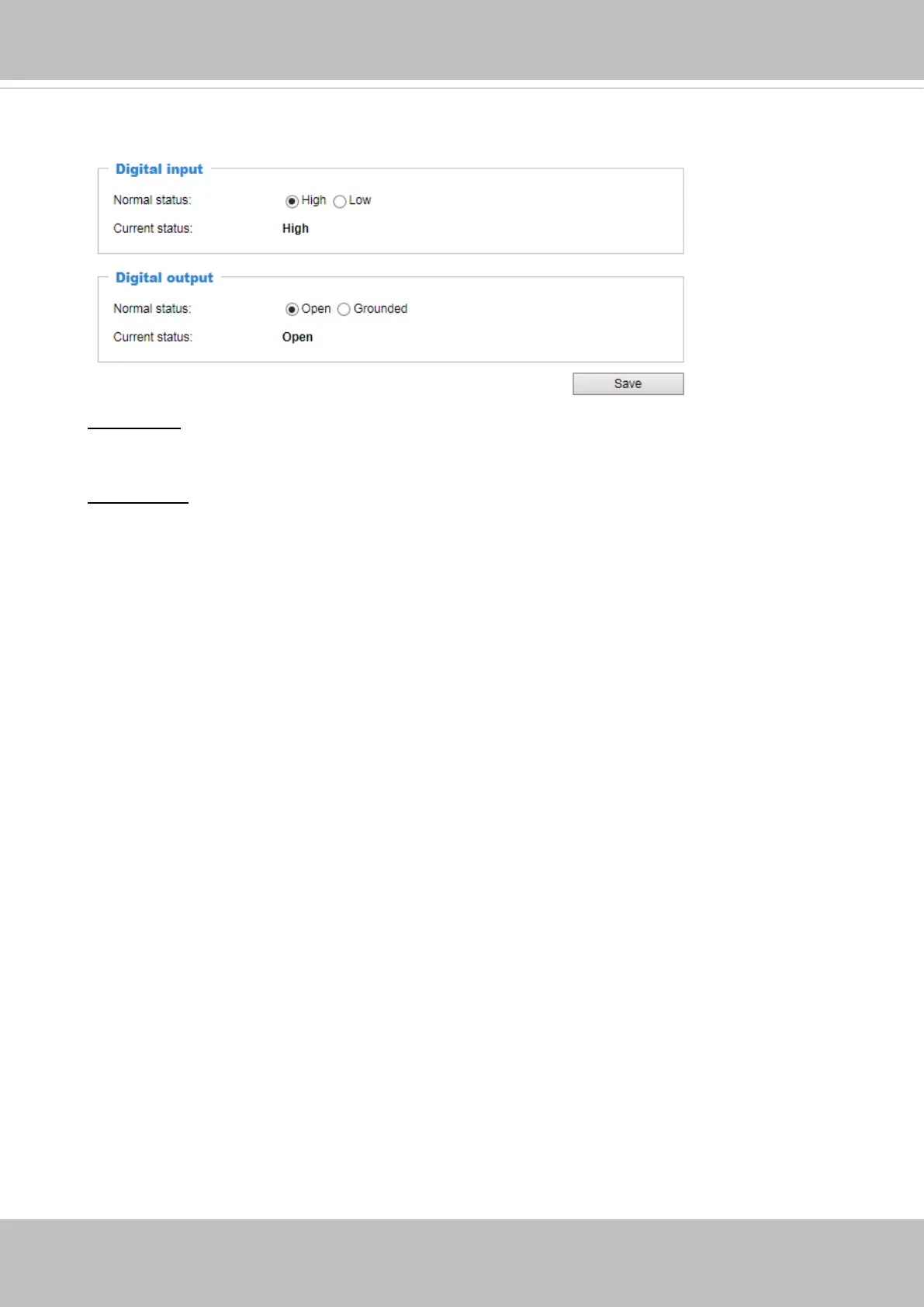This screenshot has width=924, height=1307.
Task: Click the Current status label under Digital input
Action: pos(153,228)
